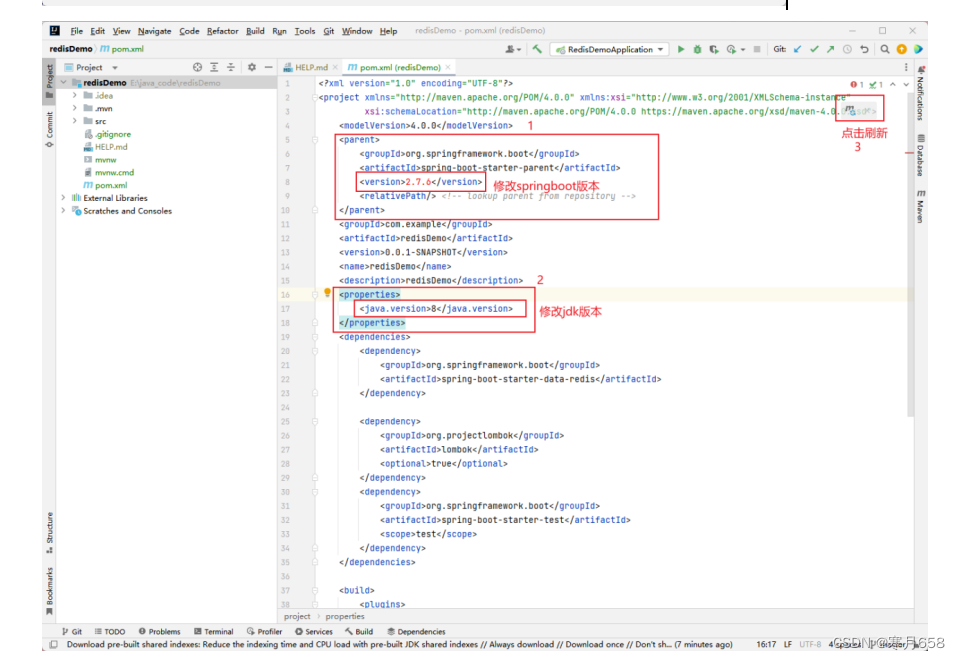Screen dimensions: 960x660
Task: Open the Build tool window at bottom
Action: (x=359, y=631)
